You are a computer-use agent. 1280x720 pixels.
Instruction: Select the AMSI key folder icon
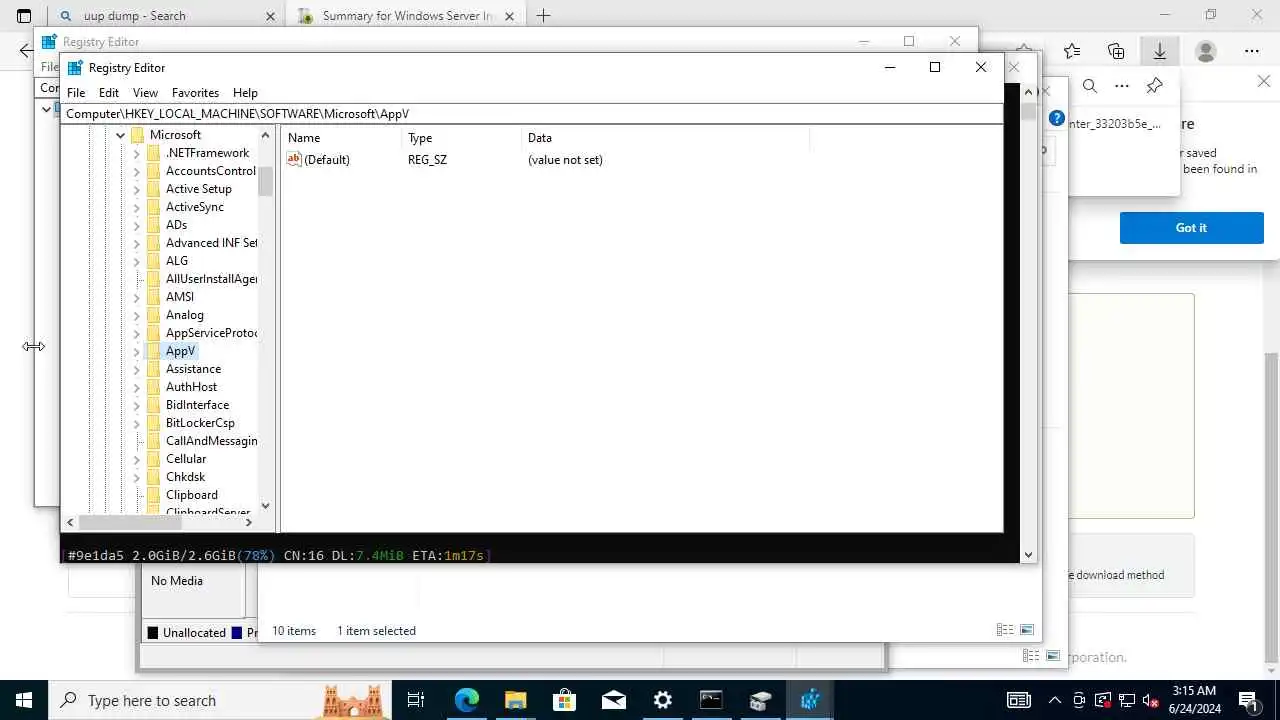coord(154,297)
